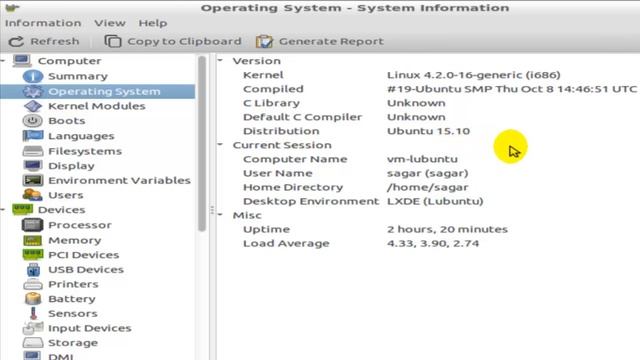
Task: Select USB Devices entry
Action: click(x=86, y=270)
